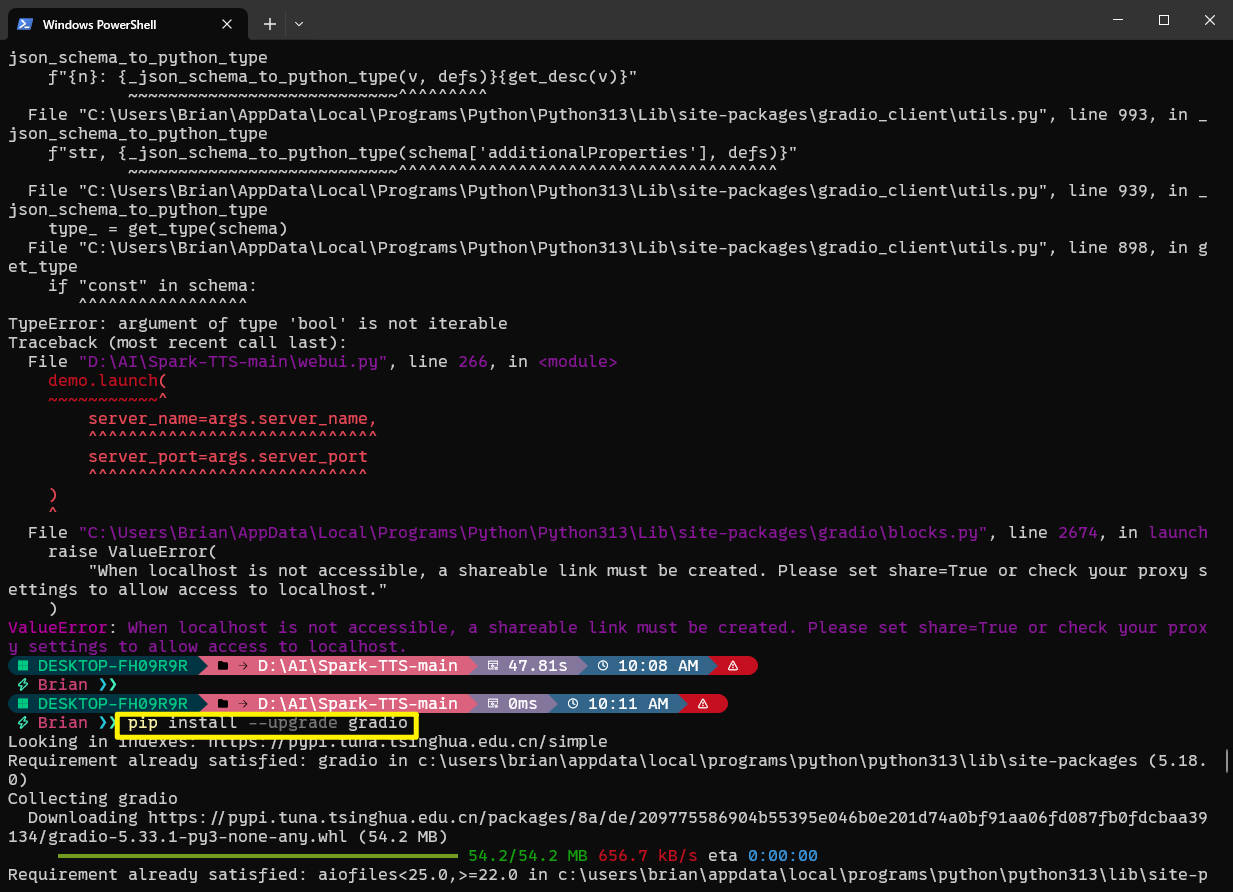Click the warning icon in the 47.81s prompt

coord(732,666)
